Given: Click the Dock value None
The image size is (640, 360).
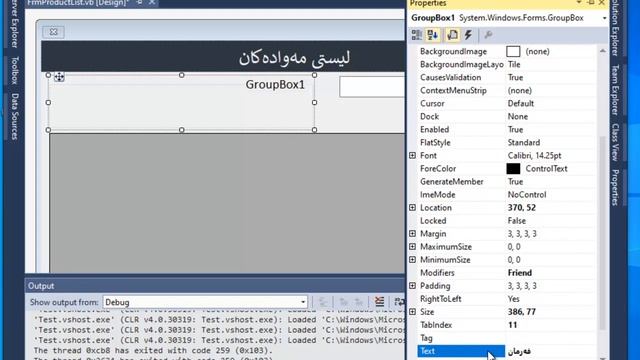Looking at the screenshot, I should coord(518,116).
